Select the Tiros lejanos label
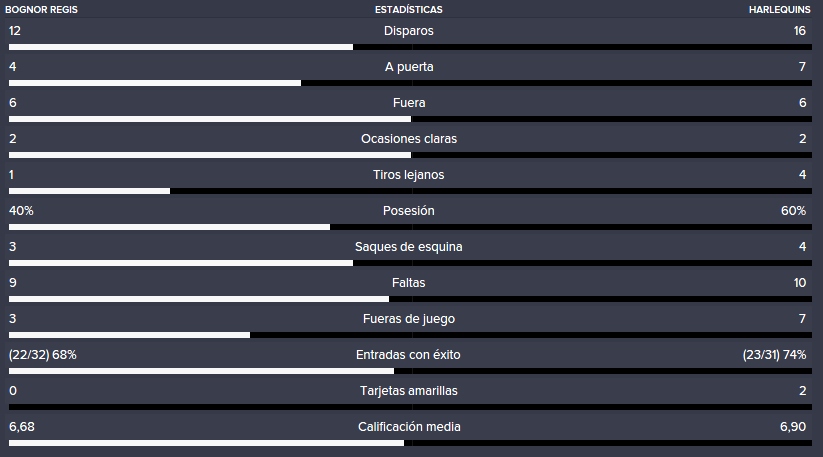This screenshot has width=823, height=457. click(408, 175)
